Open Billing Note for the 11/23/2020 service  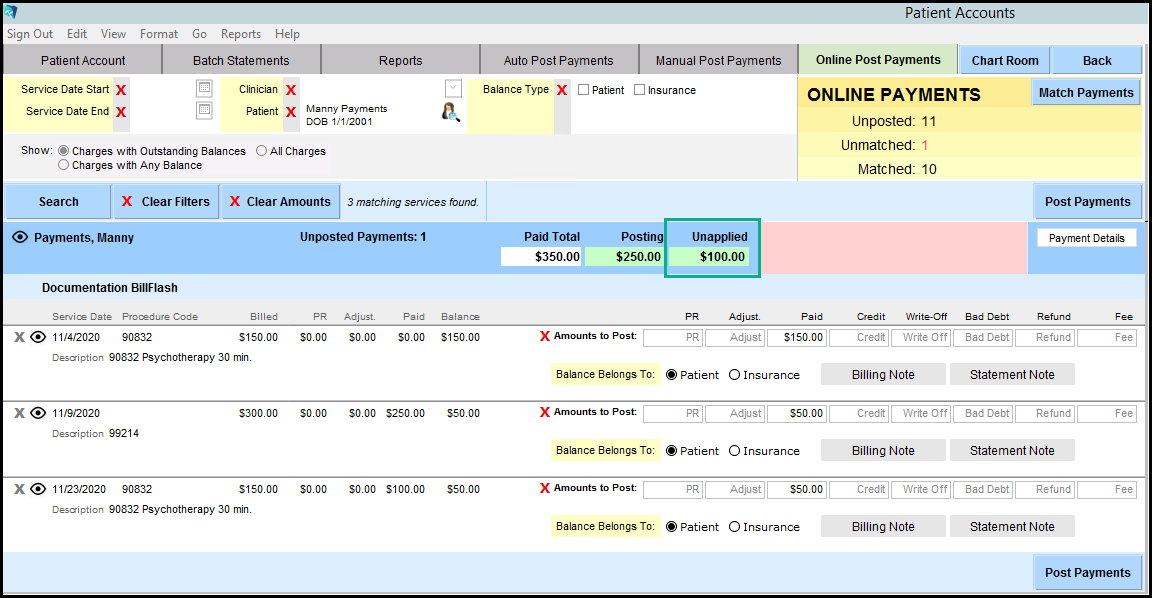point(882,527)
